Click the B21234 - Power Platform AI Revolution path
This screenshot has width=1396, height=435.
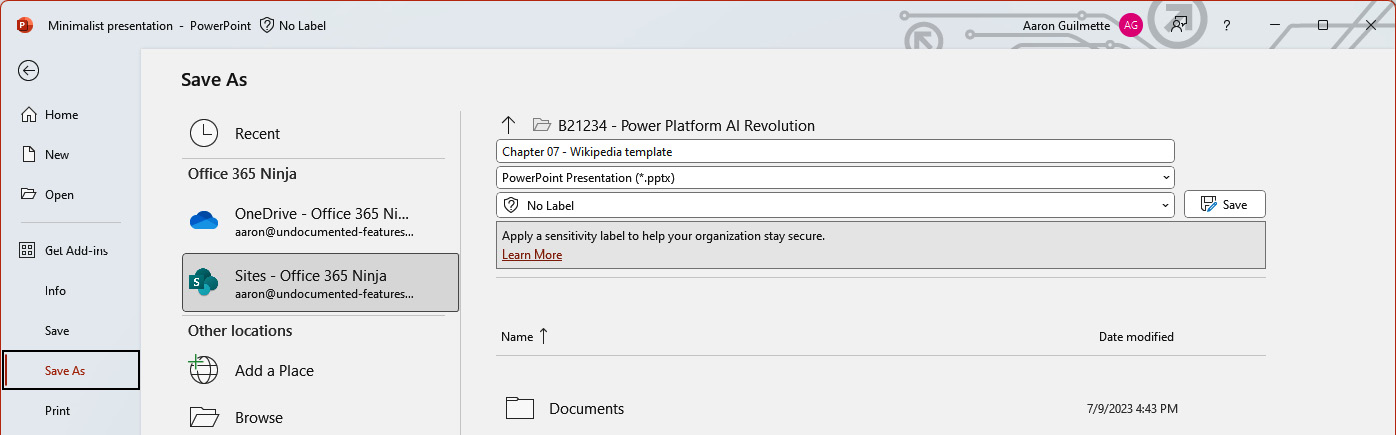click(686, 126)
